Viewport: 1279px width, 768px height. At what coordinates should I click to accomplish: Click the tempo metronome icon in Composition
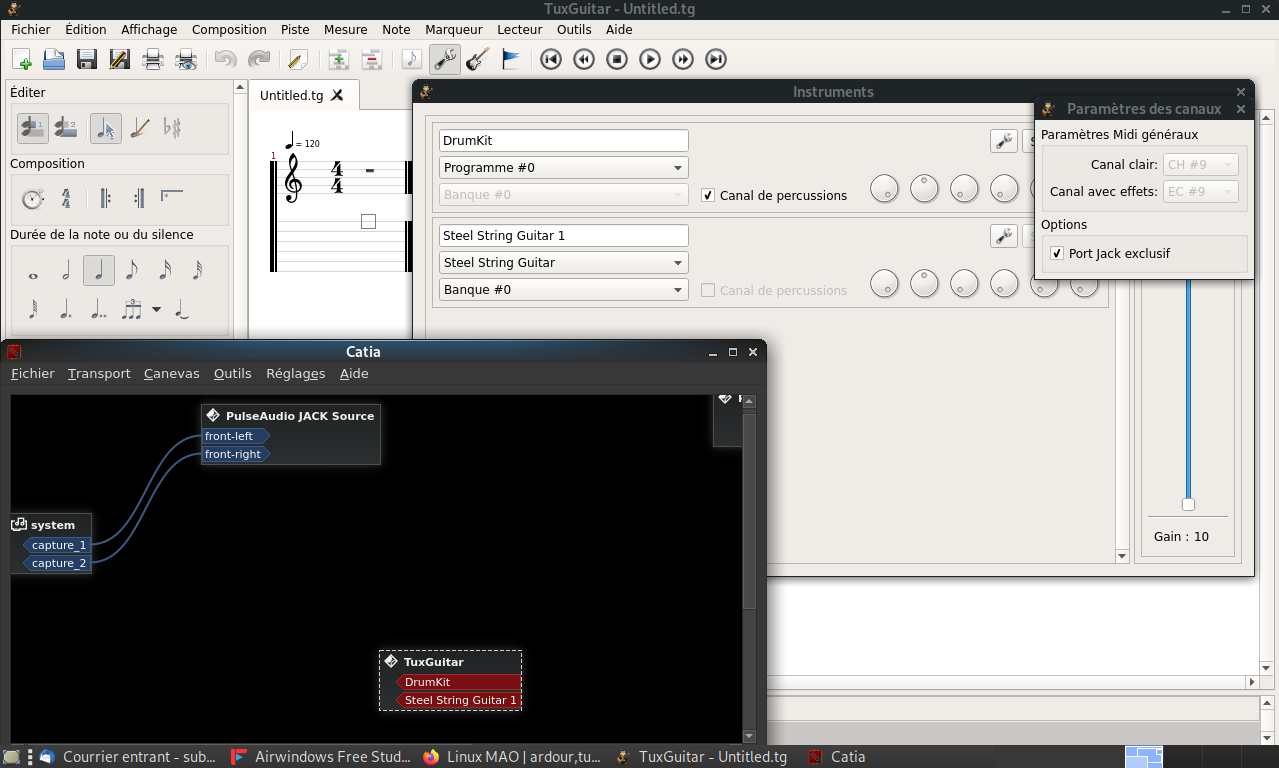(x=33, y=199)
